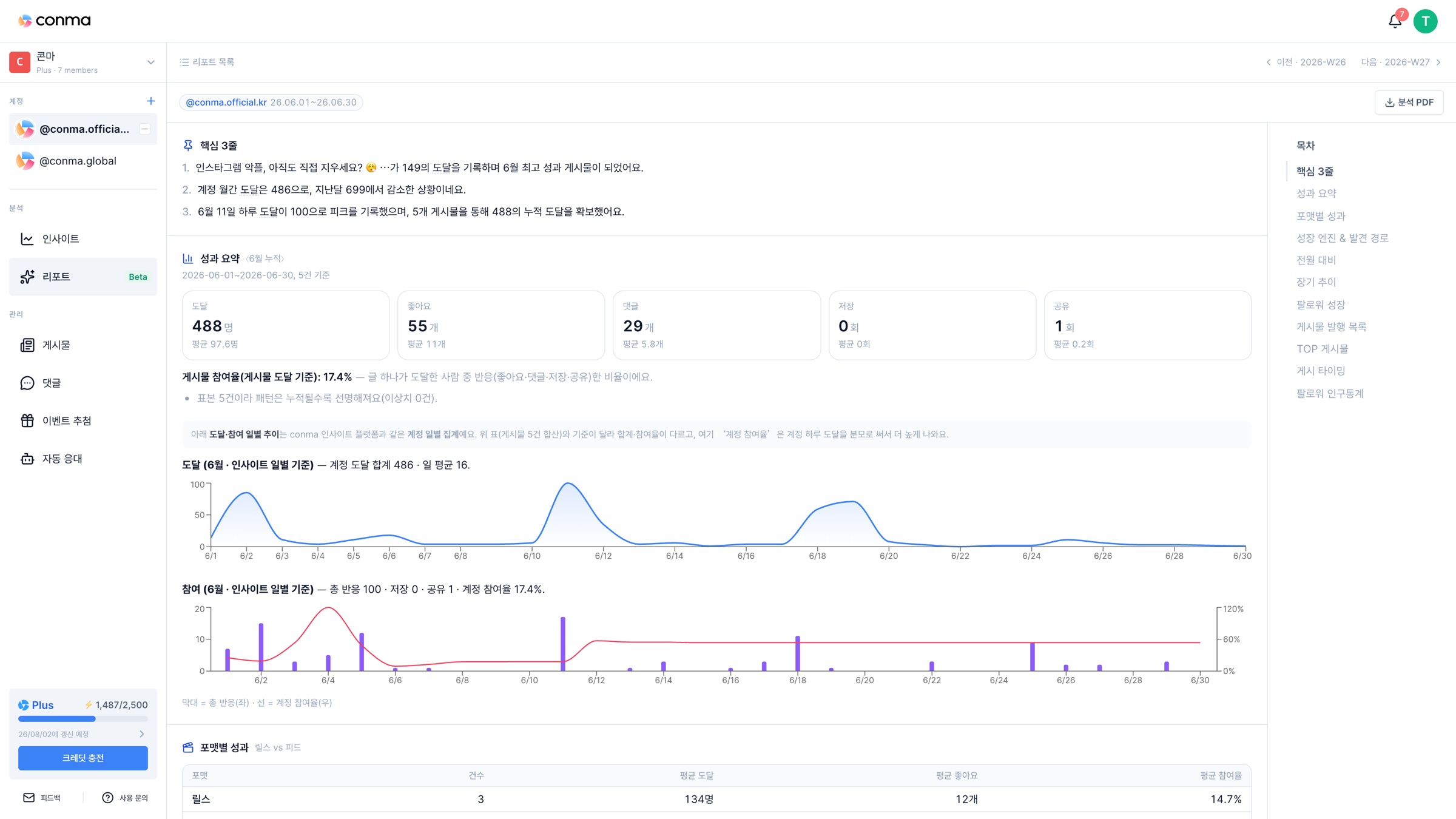Go to previous report 2026-W26
Screen dimensions: 1456x819
tap(1306, 62)
